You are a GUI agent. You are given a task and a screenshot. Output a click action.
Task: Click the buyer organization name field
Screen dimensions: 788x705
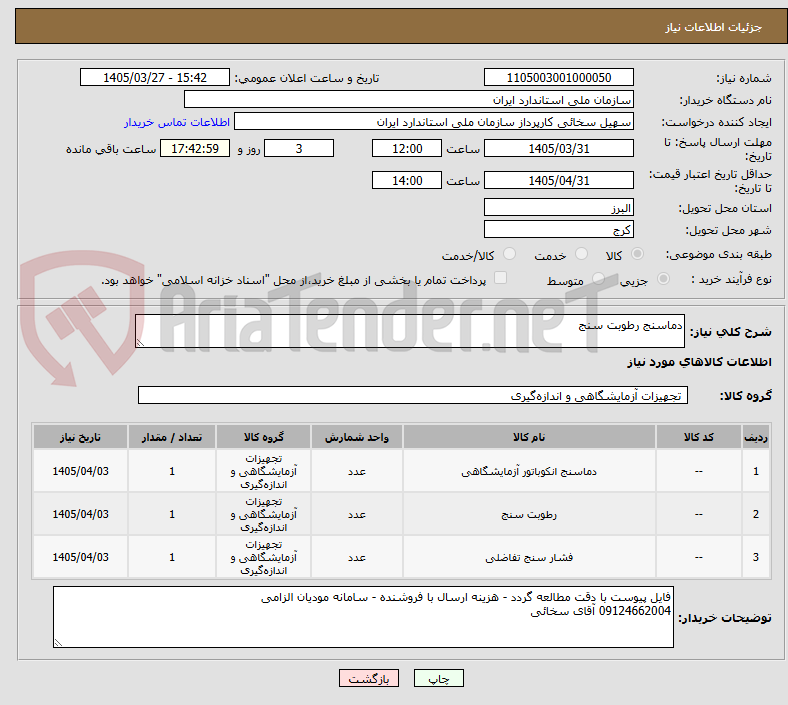pos(409,99)
